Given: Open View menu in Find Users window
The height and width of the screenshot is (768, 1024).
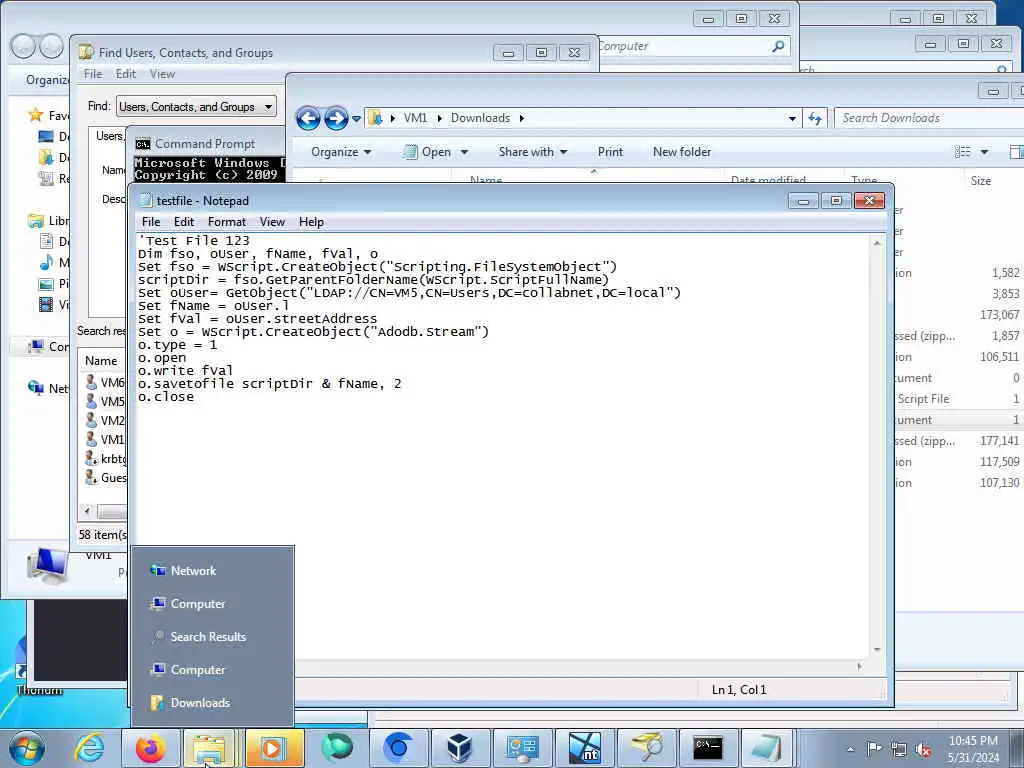Looking at the screenshot, I should (162, 74).
